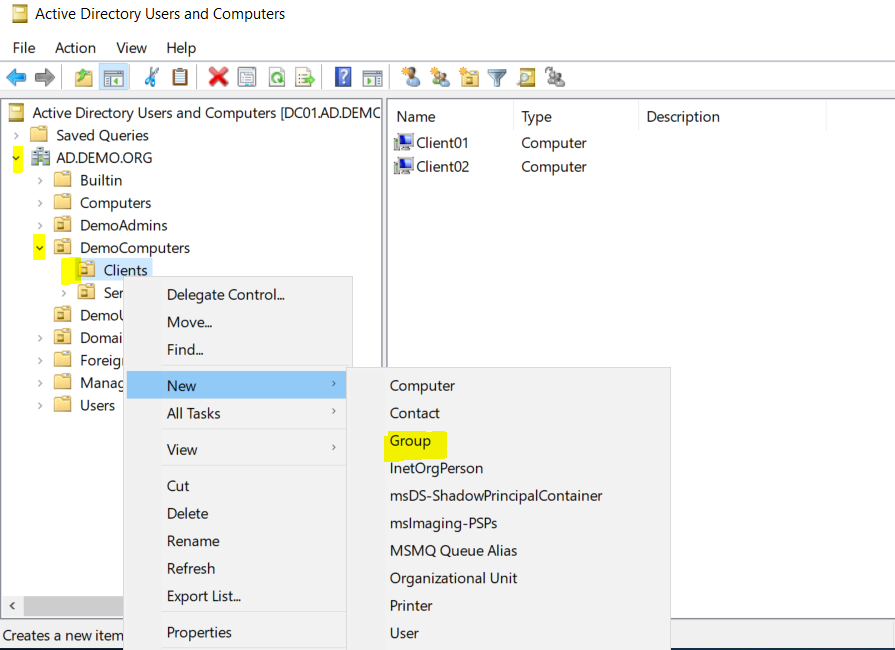Screen dimensions: 895x650
Task: Click the Saved Queries folder icon
Action: 39,135
